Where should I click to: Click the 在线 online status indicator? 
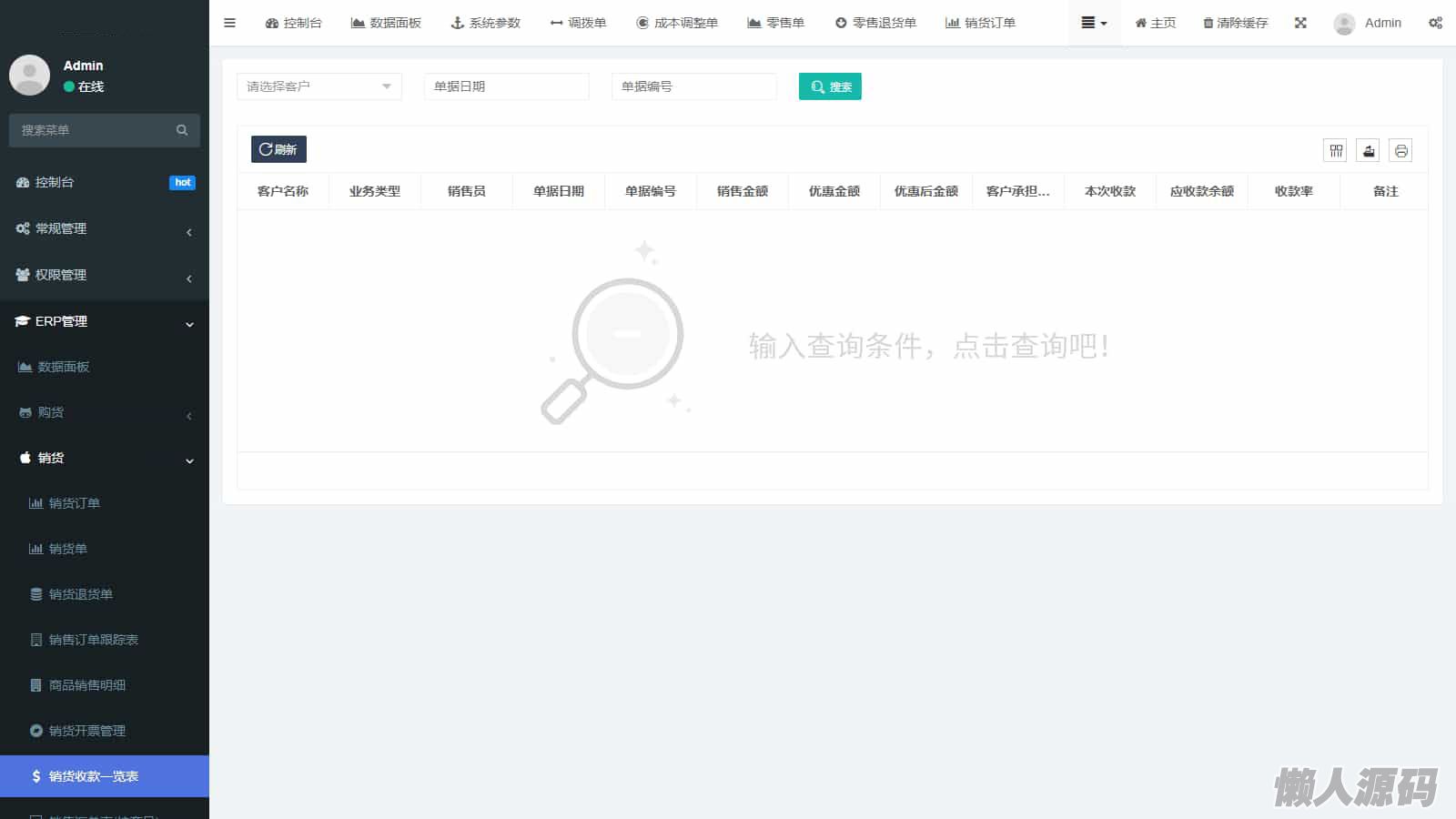(x=84, y=86)
